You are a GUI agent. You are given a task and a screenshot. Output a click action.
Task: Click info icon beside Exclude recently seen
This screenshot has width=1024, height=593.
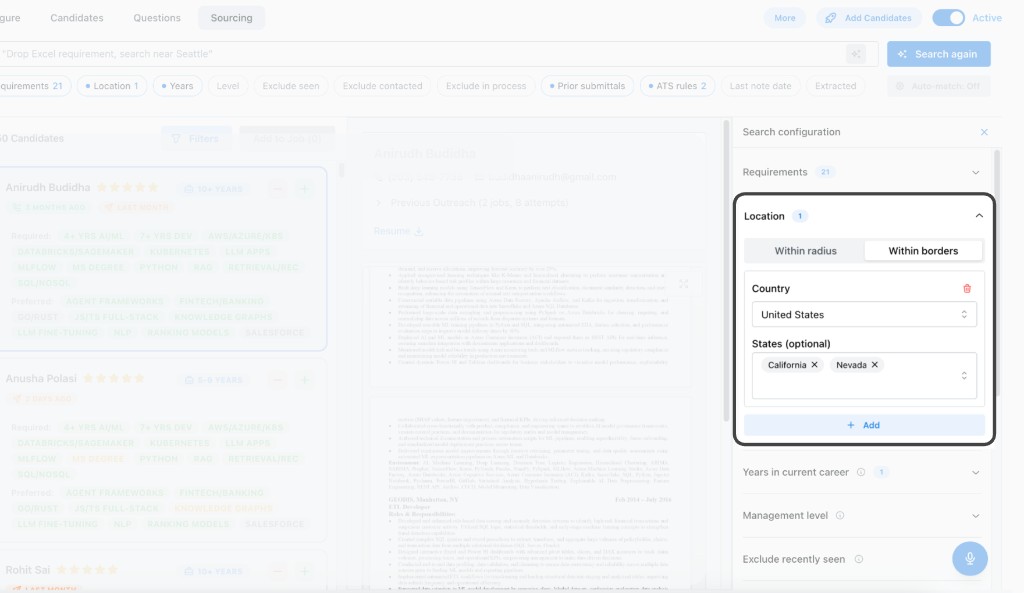pyautogui.click(x=859, y=559)
